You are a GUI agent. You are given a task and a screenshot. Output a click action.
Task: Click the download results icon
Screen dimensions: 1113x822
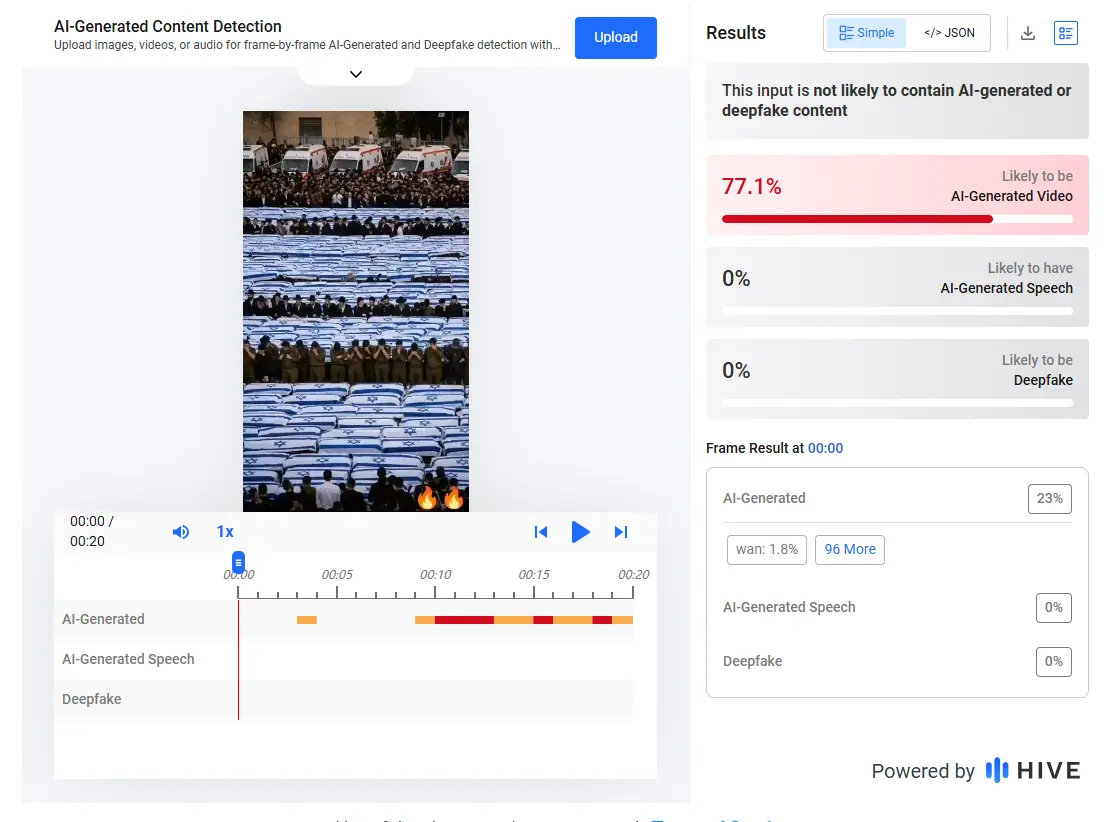tap(1027, 33)
